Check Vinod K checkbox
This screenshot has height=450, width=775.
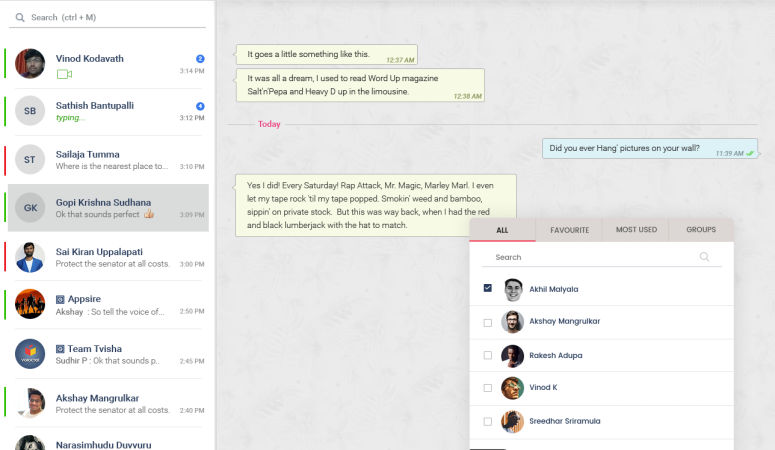point(488,388)
